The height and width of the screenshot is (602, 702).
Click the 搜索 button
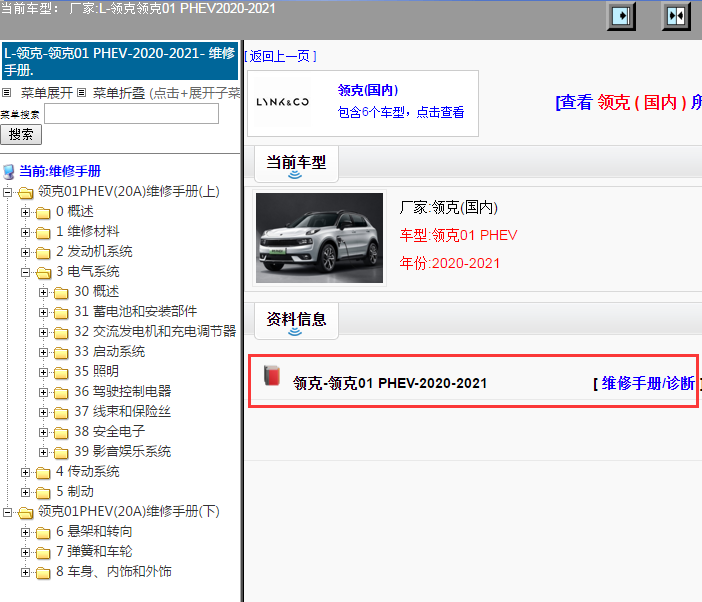point(21,134)
